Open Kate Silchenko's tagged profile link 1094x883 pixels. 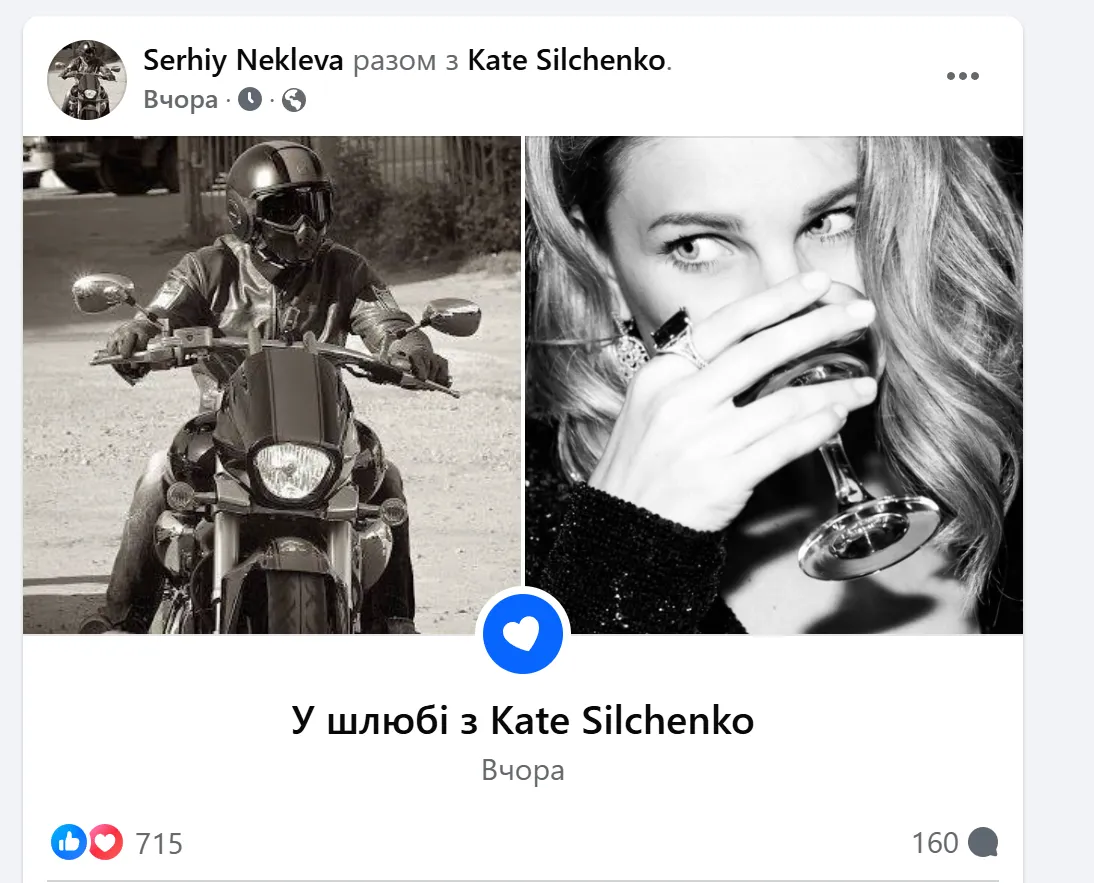click(565, 60)
